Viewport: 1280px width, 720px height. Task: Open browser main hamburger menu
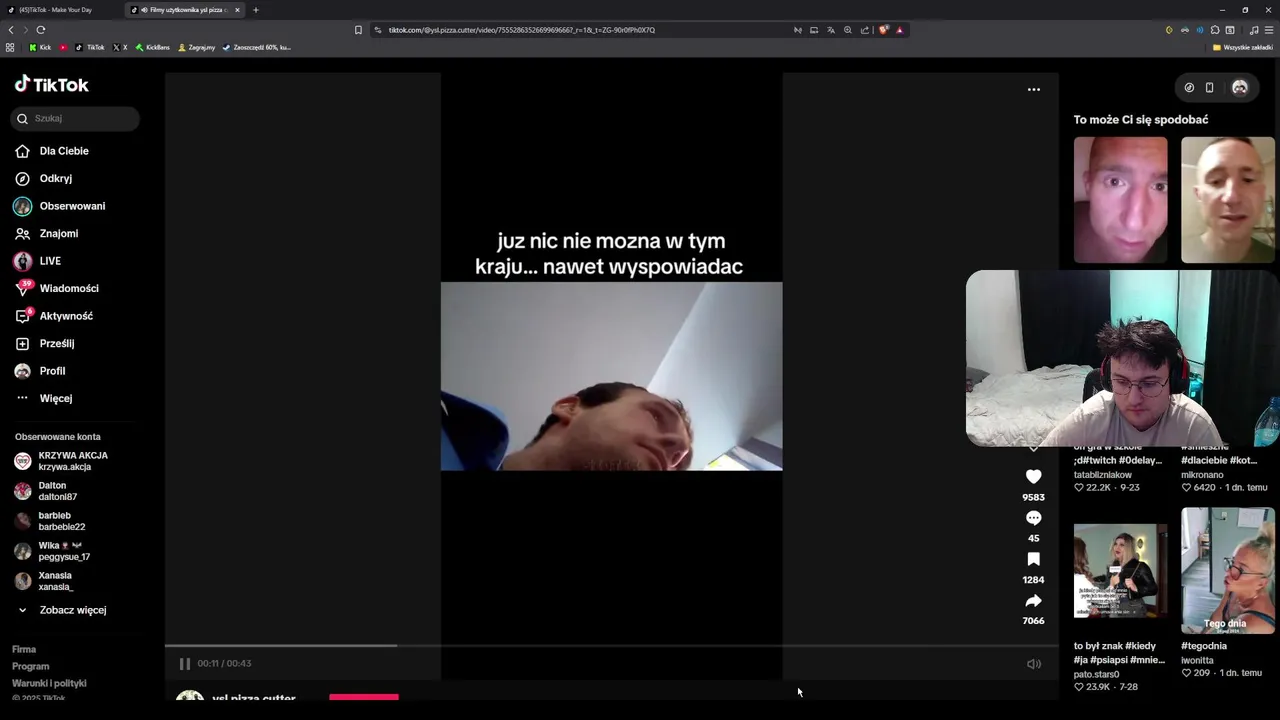1269,30
